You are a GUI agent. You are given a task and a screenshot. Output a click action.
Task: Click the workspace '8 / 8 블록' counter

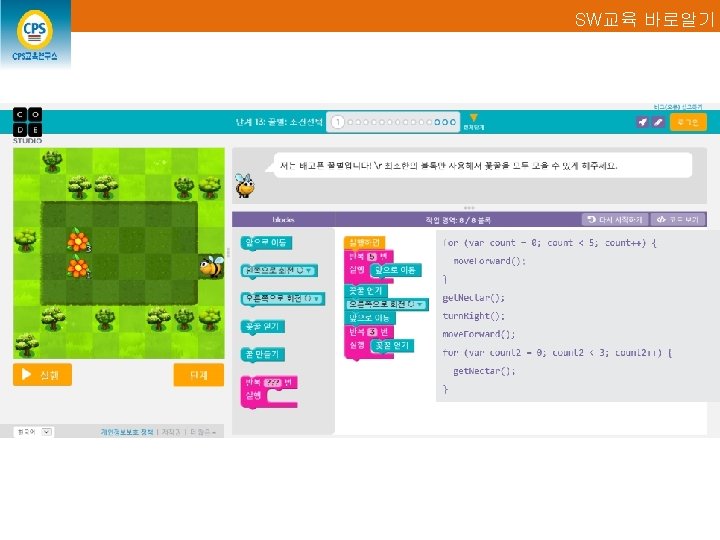coord(458,220)
